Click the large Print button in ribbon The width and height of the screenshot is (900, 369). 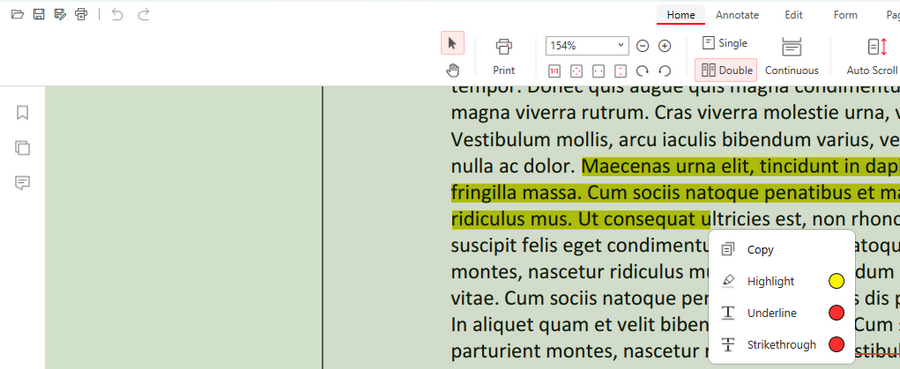(504, 56)
